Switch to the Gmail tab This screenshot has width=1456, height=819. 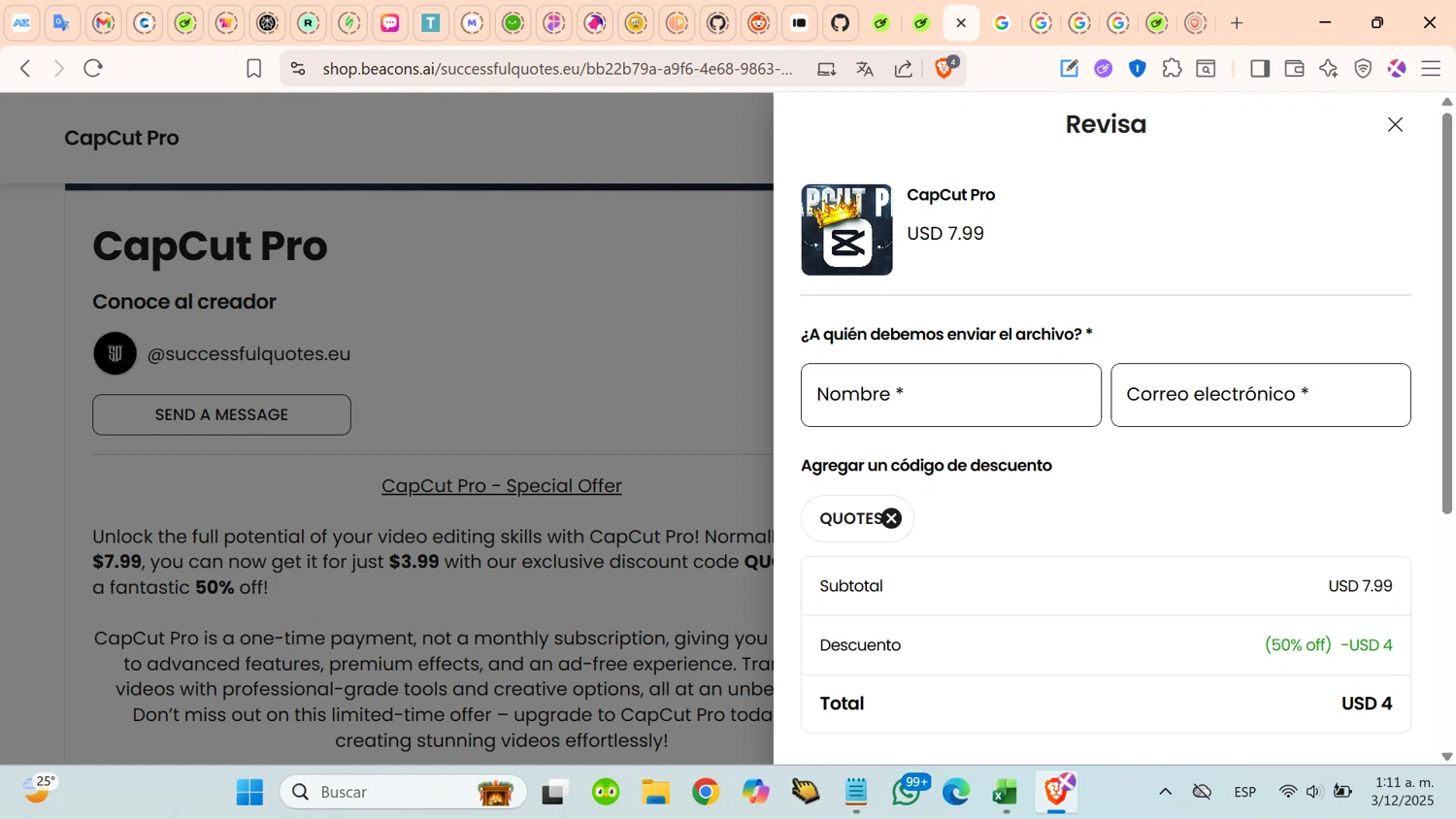(103, 22)
